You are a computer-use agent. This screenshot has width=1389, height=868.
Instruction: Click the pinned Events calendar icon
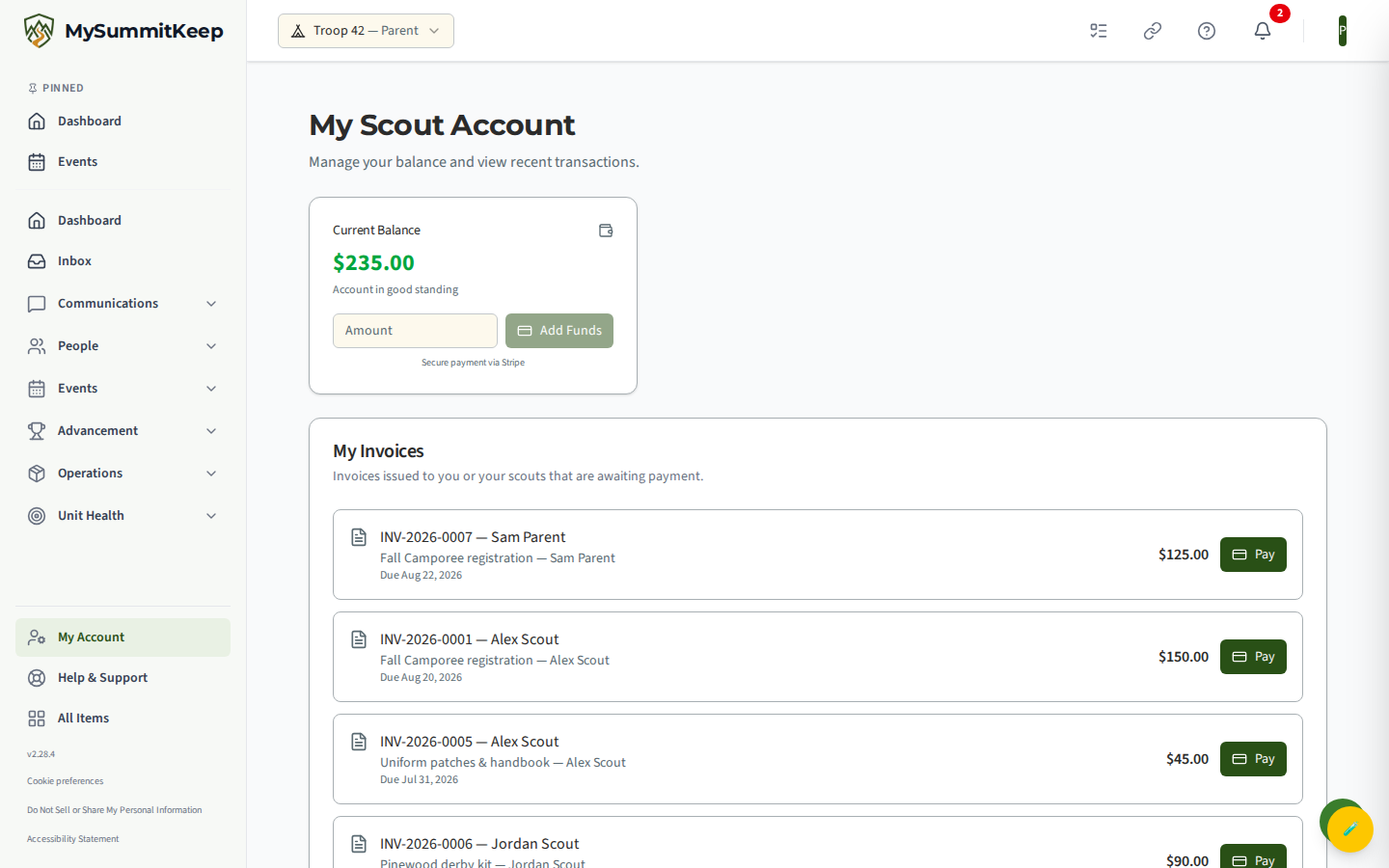coord(37,162)
